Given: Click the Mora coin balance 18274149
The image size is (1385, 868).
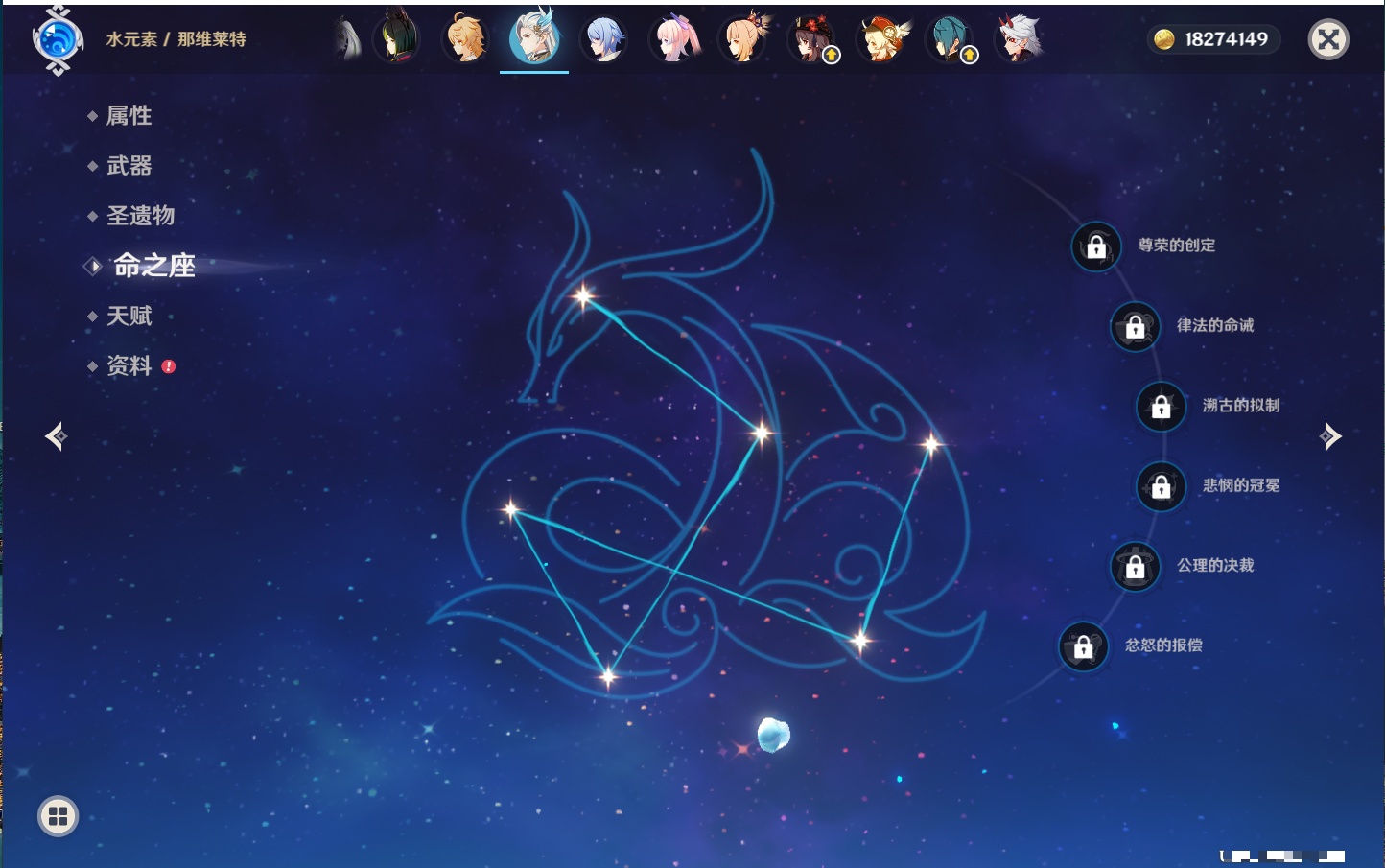Looking at the screenshot, I should click(x=1213, y=39).
